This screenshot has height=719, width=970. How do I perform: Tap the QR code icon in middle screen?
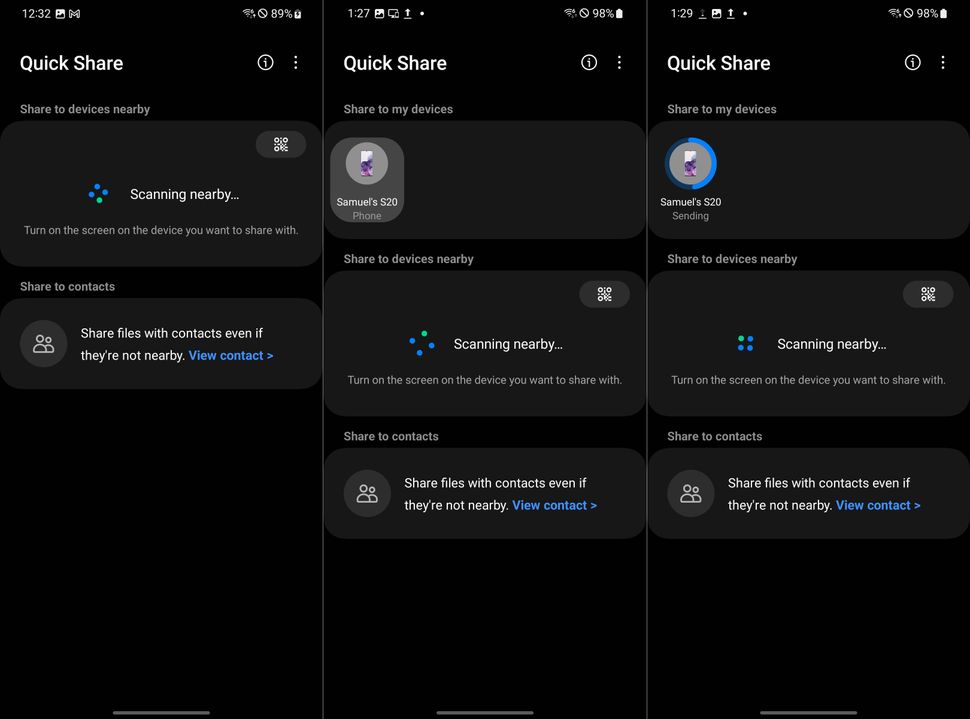coord(604,294)
